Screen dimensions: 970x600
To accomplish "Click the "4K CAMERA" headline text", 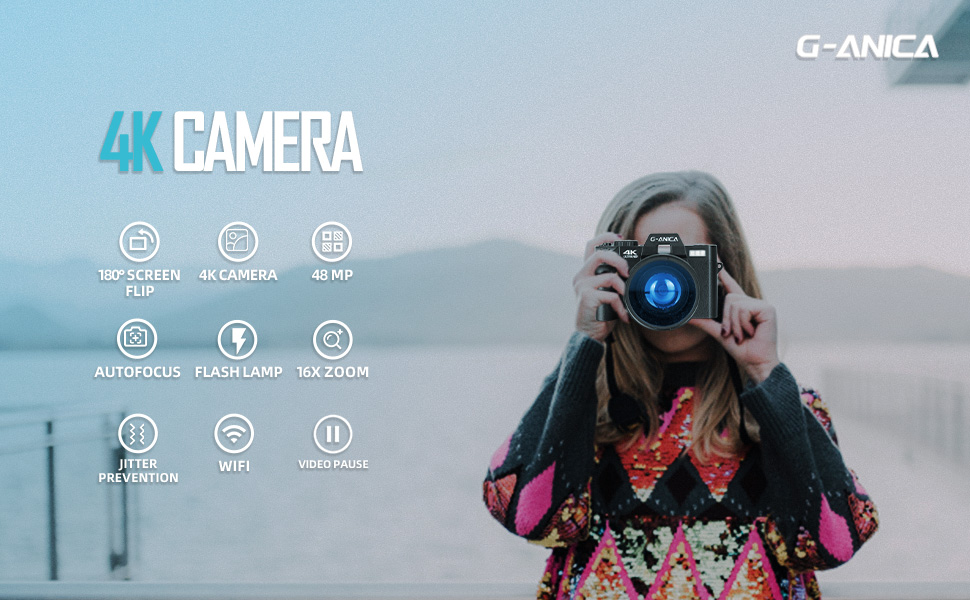I will pyautogui.click(x=231, y=142).
